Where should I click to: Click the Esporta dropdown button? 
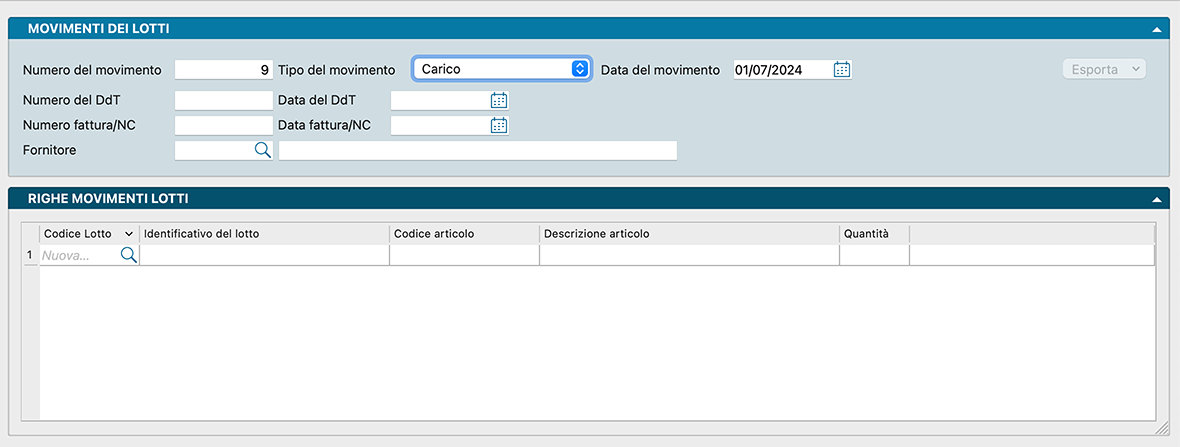click(x=1103, y=69)
